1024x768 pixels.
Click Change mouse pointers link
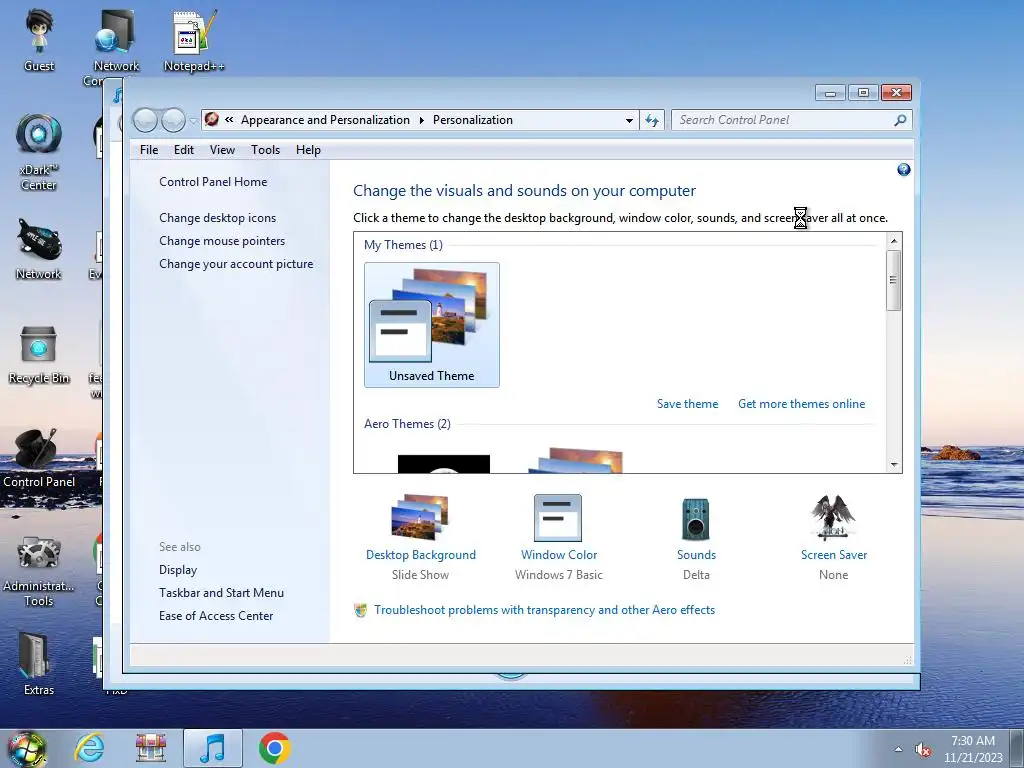click(222, 240)
